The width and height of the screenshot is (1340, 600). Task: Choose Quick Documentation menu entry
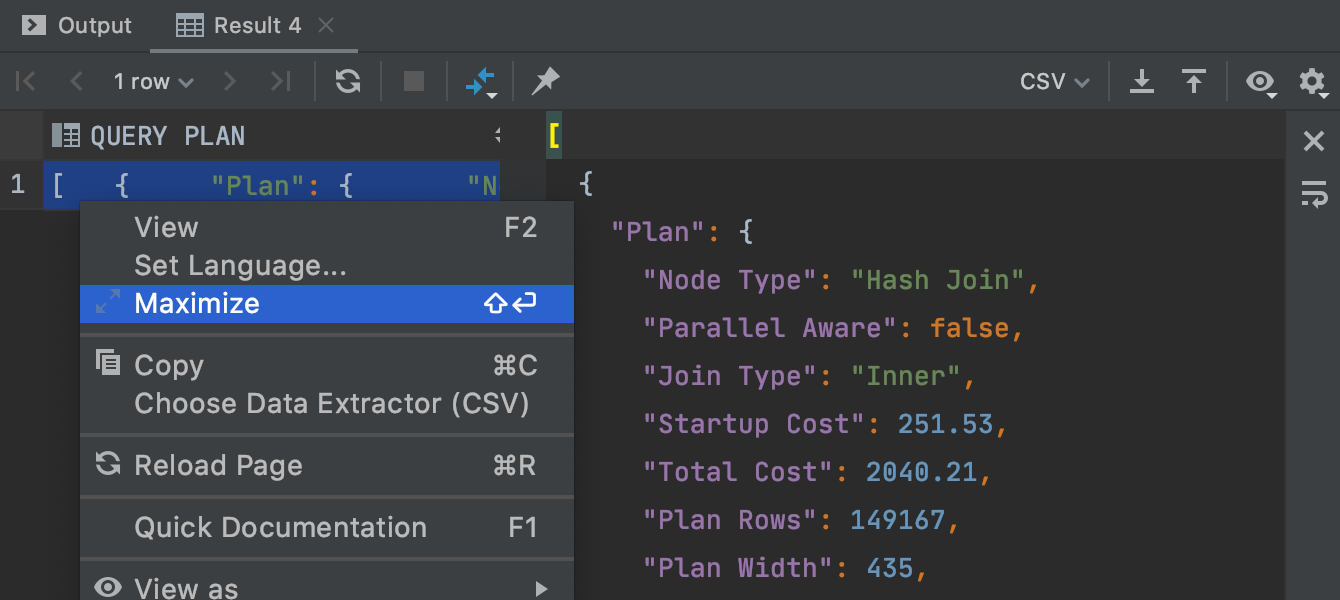click(x=280, y=527)
